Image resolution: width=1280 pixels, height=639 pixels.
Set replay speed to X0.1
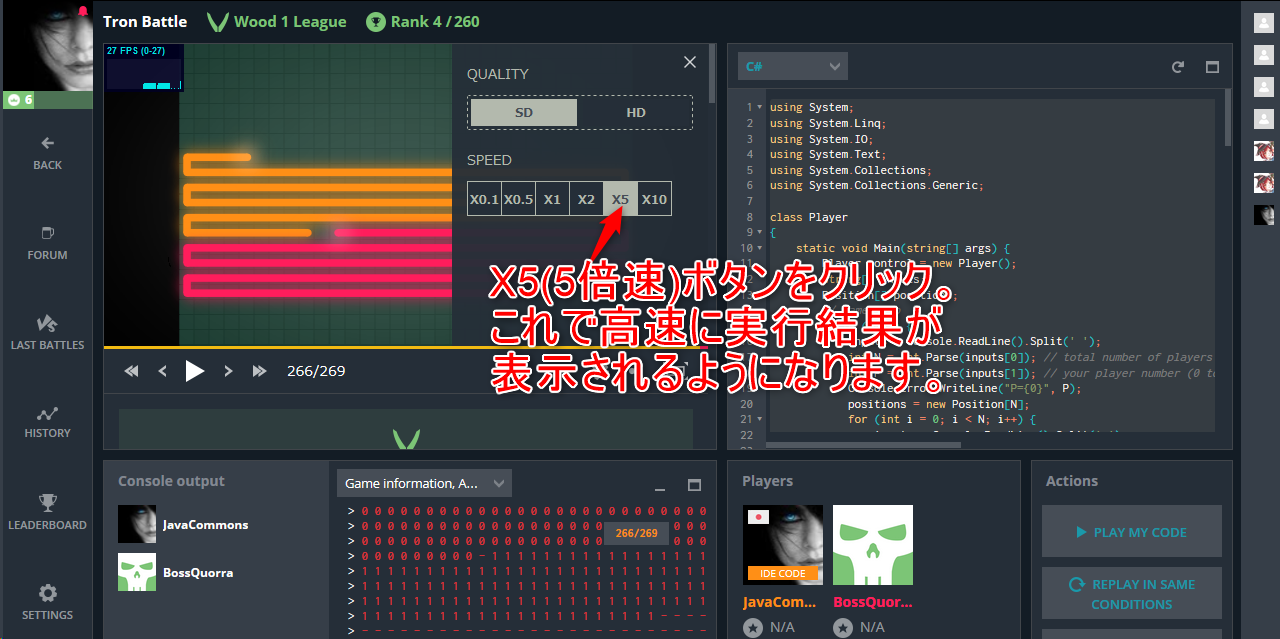coord(484,199)
